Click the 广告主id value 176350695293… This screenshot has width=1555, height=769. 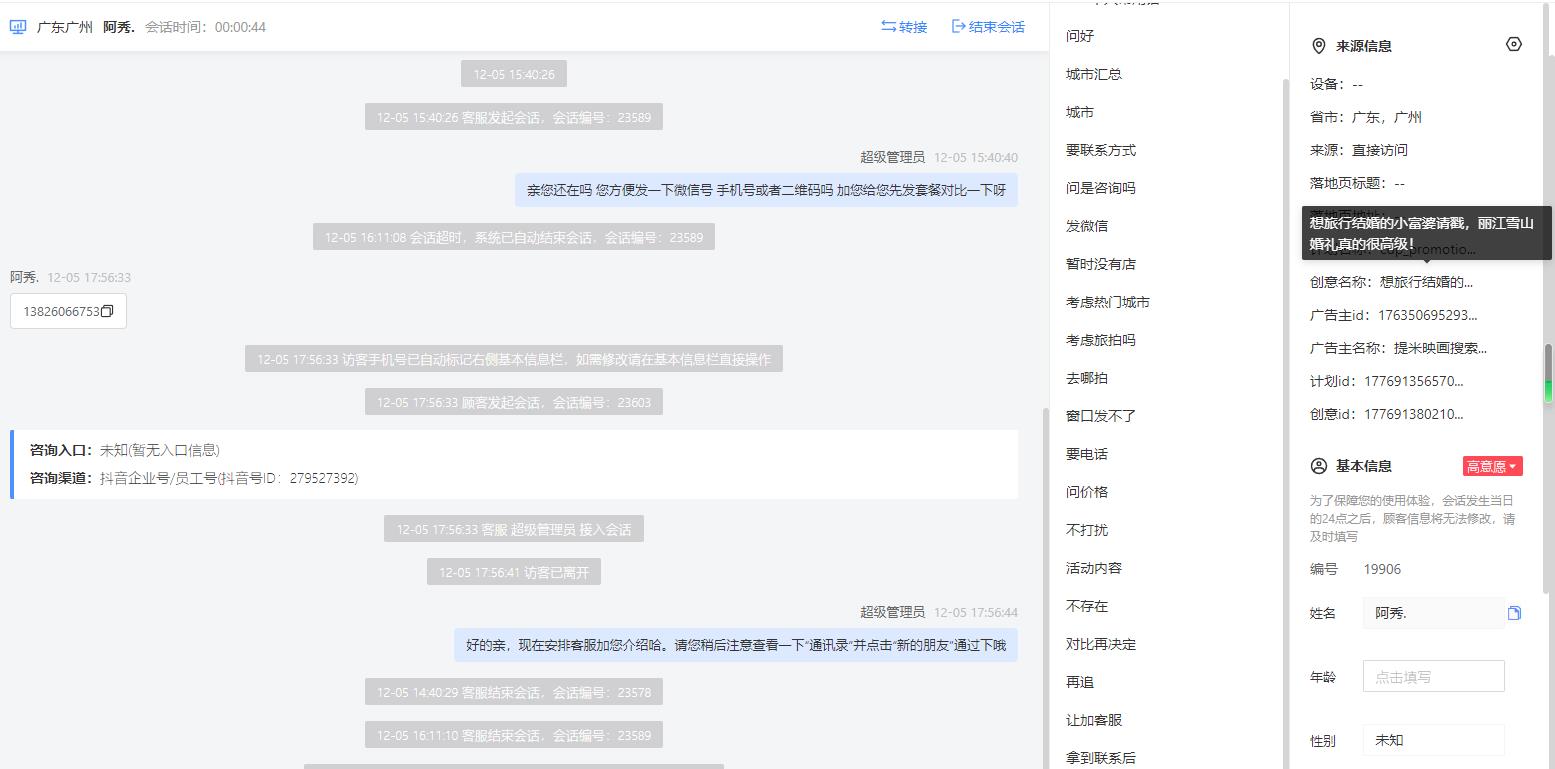click(1428, 315)
